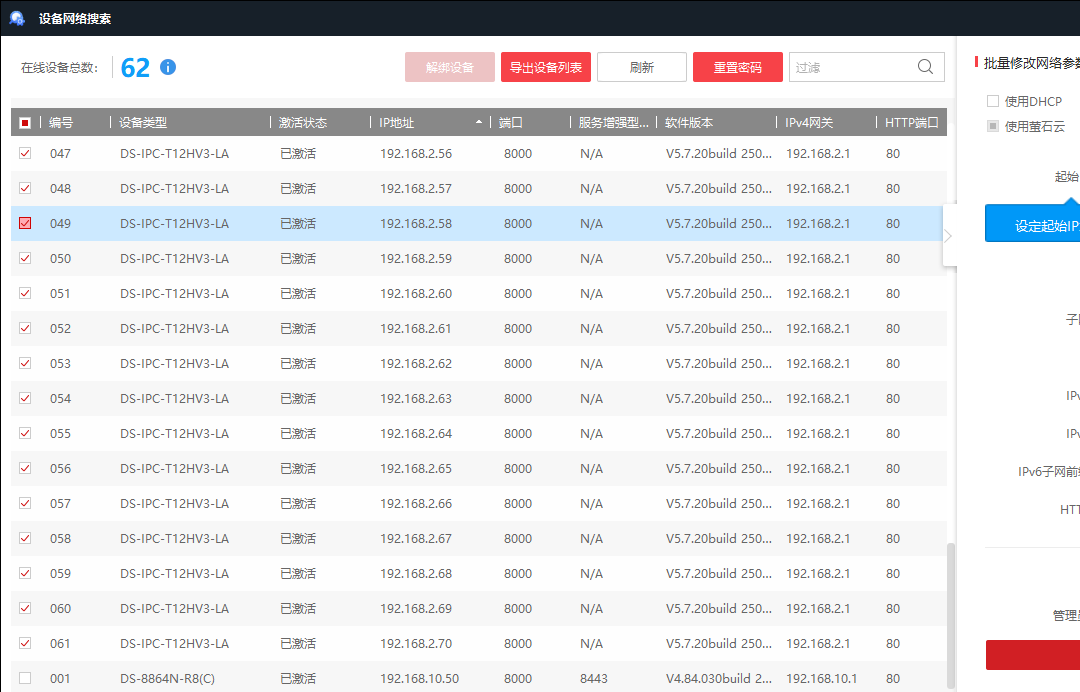The image size is (1080, 692).
Task: Click the info icon beside device count 62
Action: (x=168, y=67)
